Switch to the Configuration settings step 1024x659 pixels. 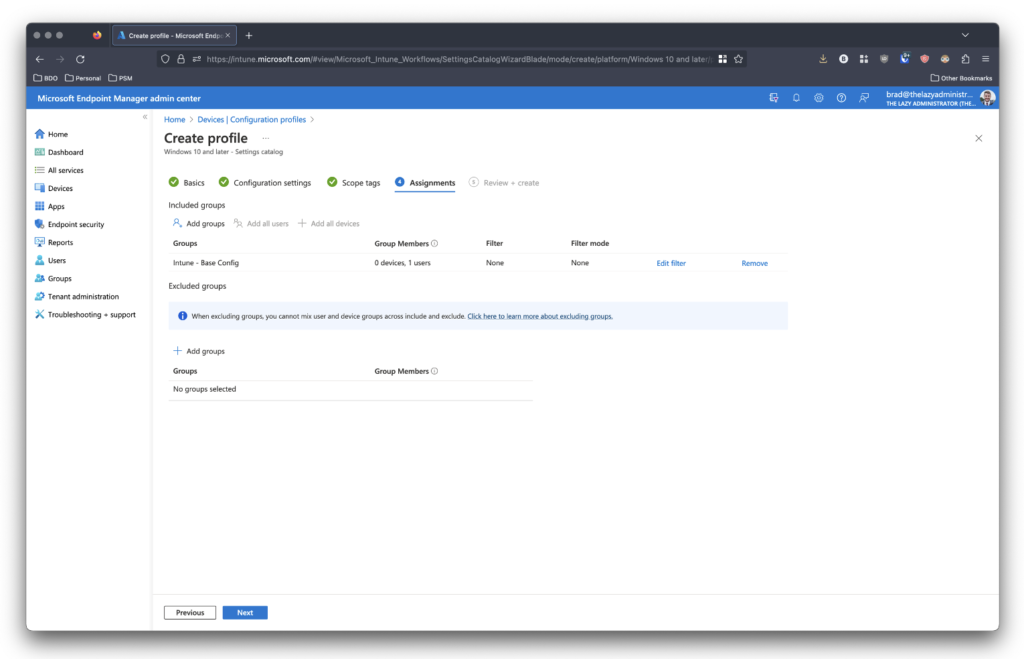(x=264, y=183)
